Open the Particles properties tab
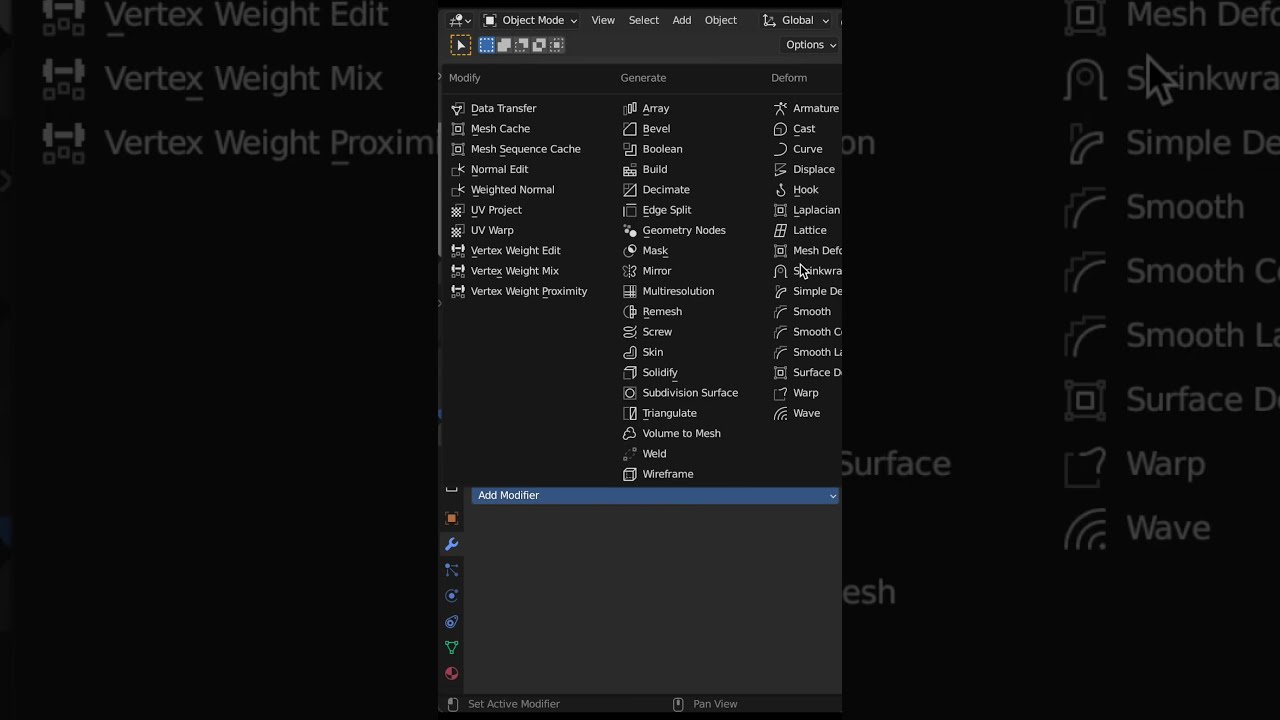 coord(452,570)
